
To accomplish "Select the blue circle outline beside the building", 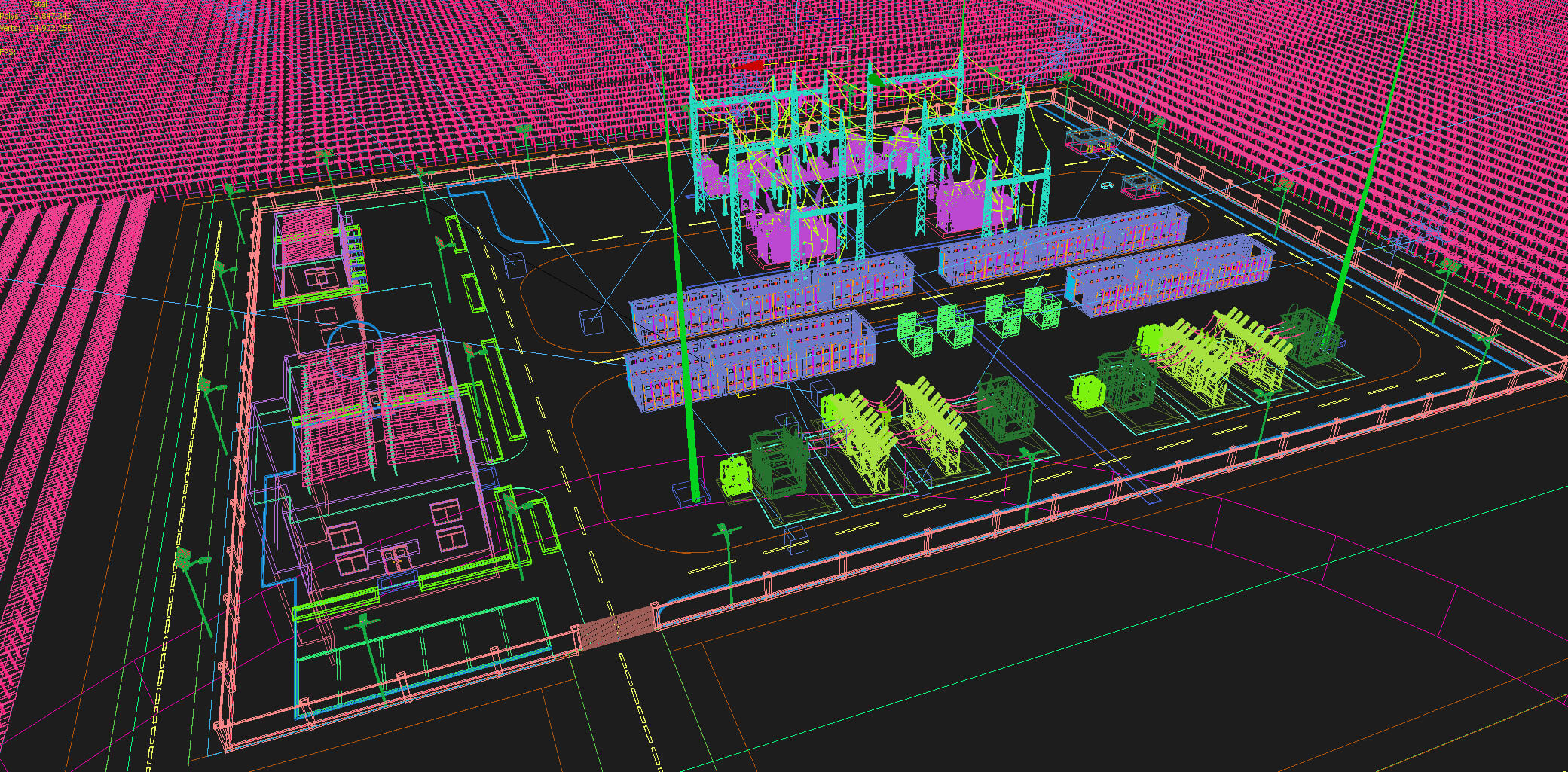I will [x=353, y=348].
